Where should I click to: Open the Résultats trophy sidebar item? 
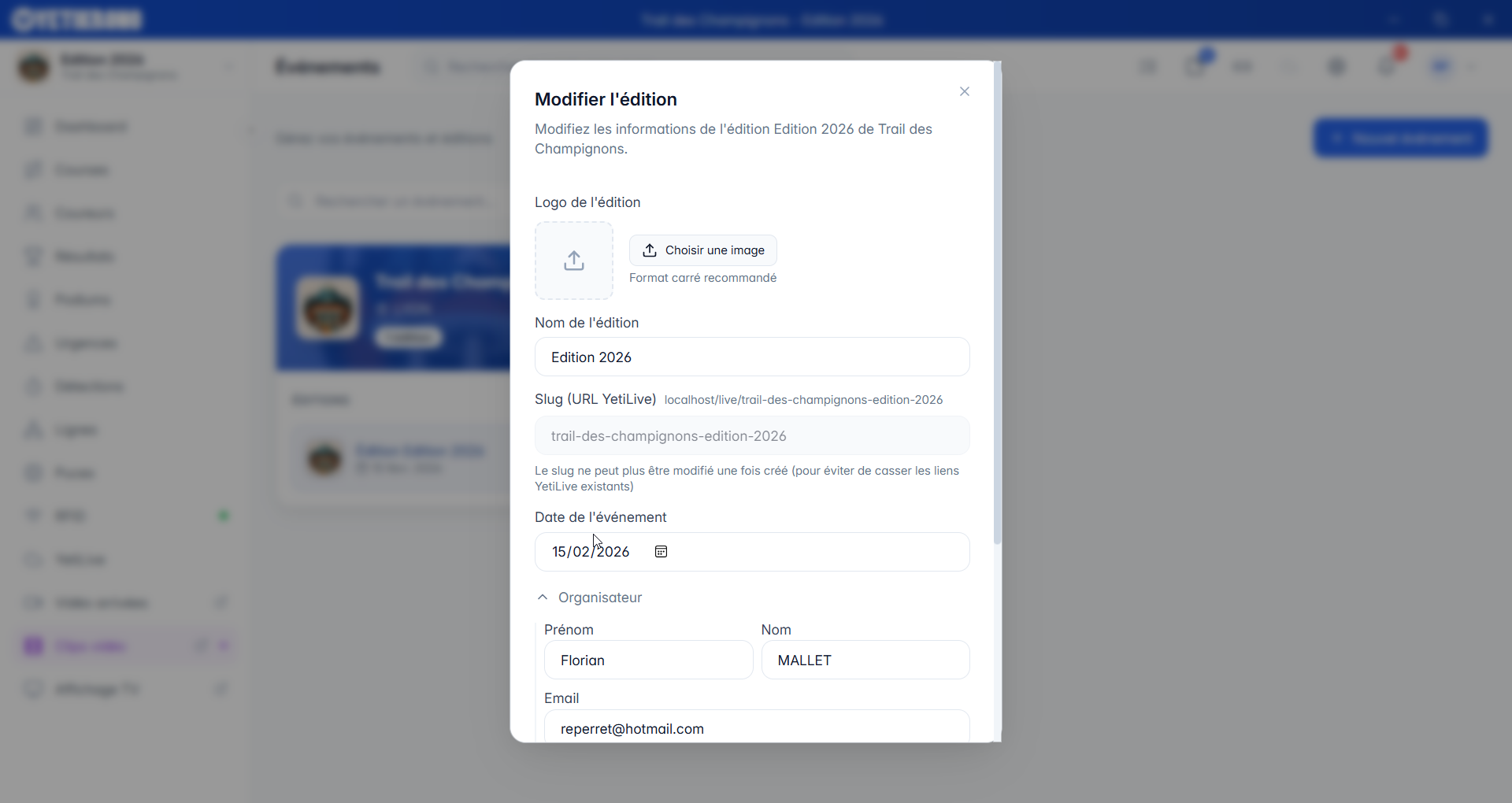pyautogui.click(x=83, y=257)
